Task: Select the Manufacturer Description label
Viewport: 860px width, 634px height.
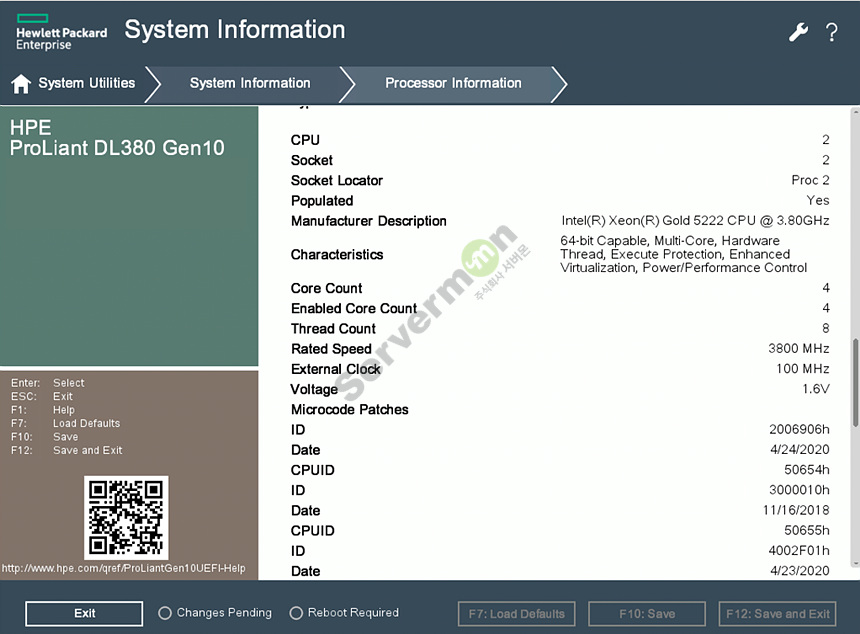Action: [369, 221]
